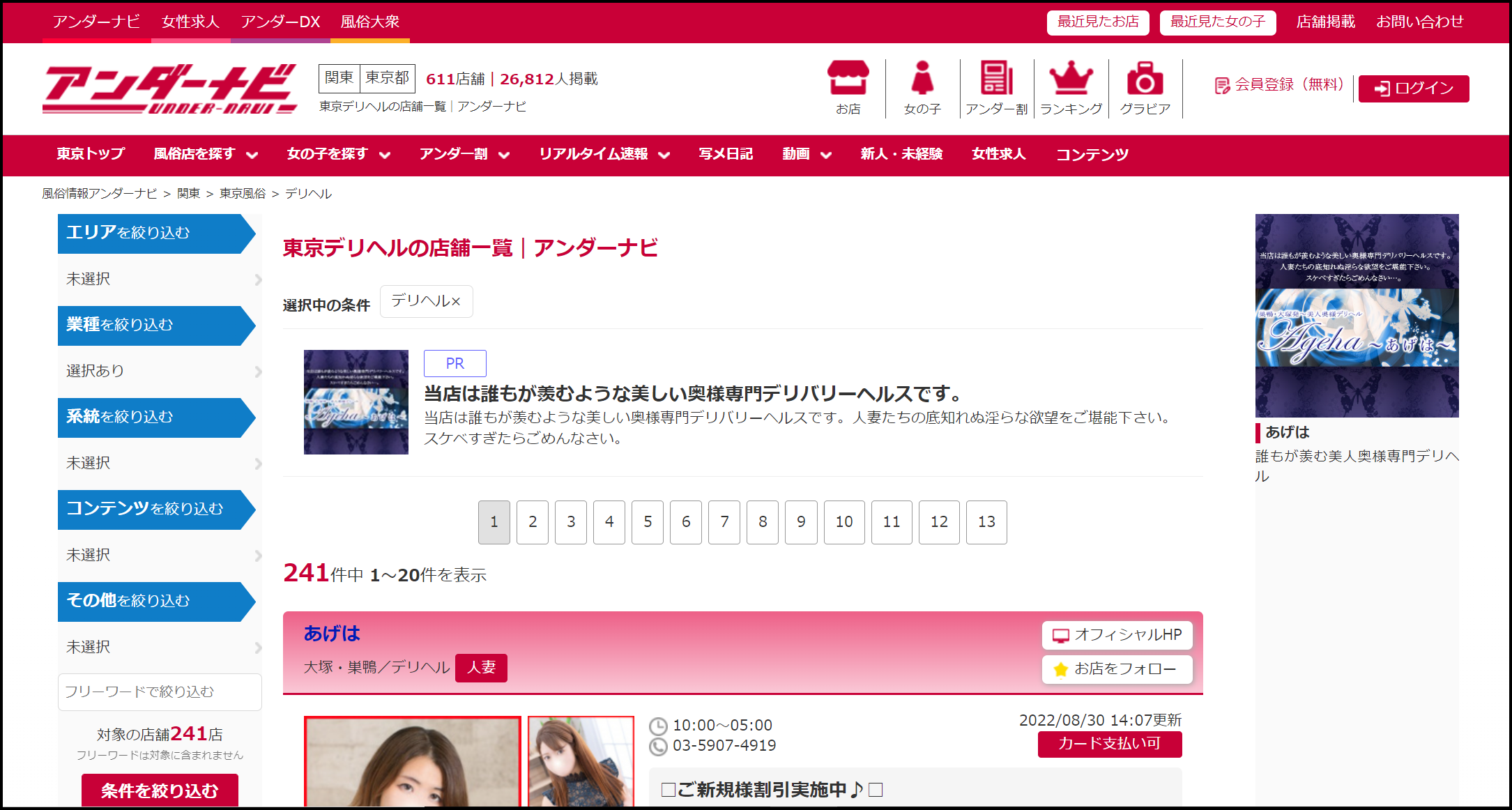Click the large girl photo thumbnail
The image size is (1512, 810).
[x=413, y=762]
